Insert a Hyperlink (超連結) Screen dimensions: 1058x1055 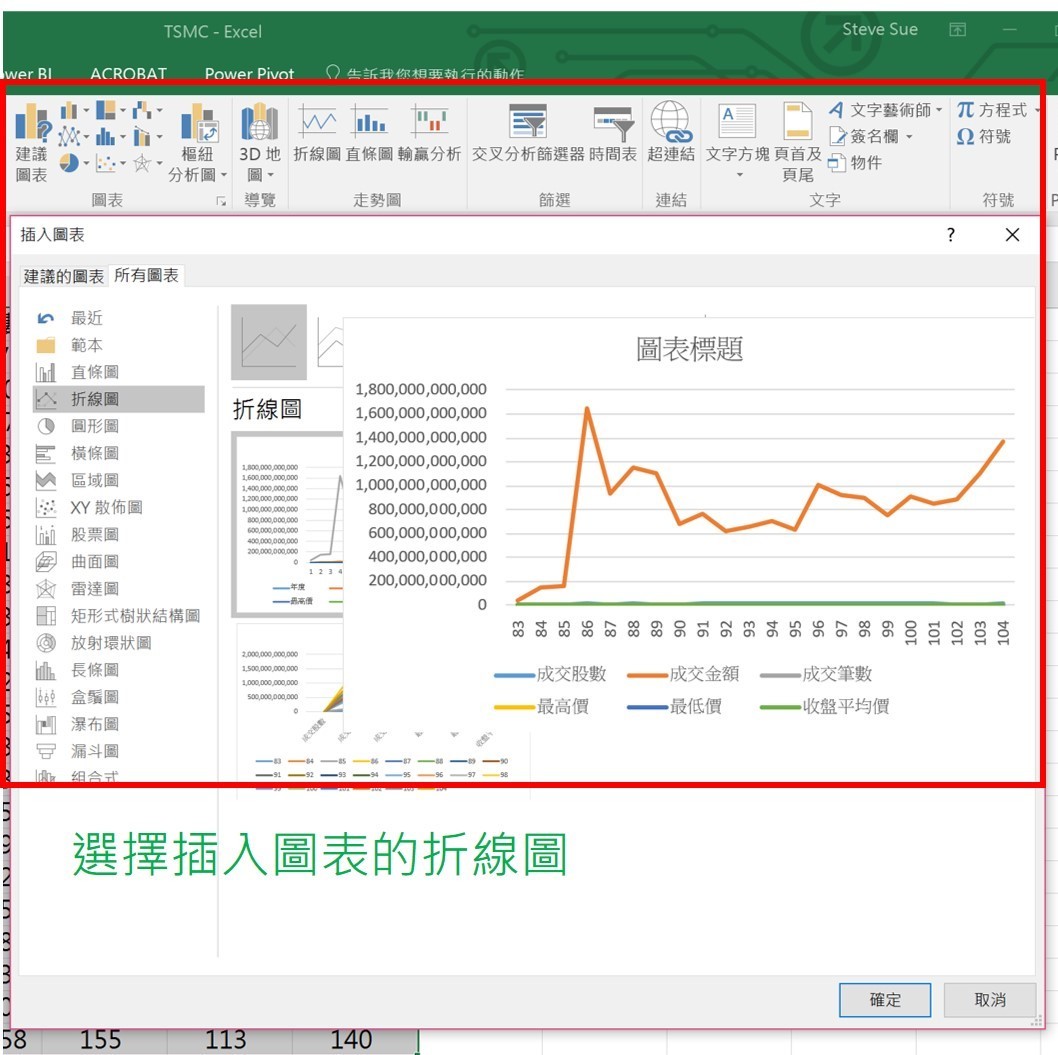670,133
